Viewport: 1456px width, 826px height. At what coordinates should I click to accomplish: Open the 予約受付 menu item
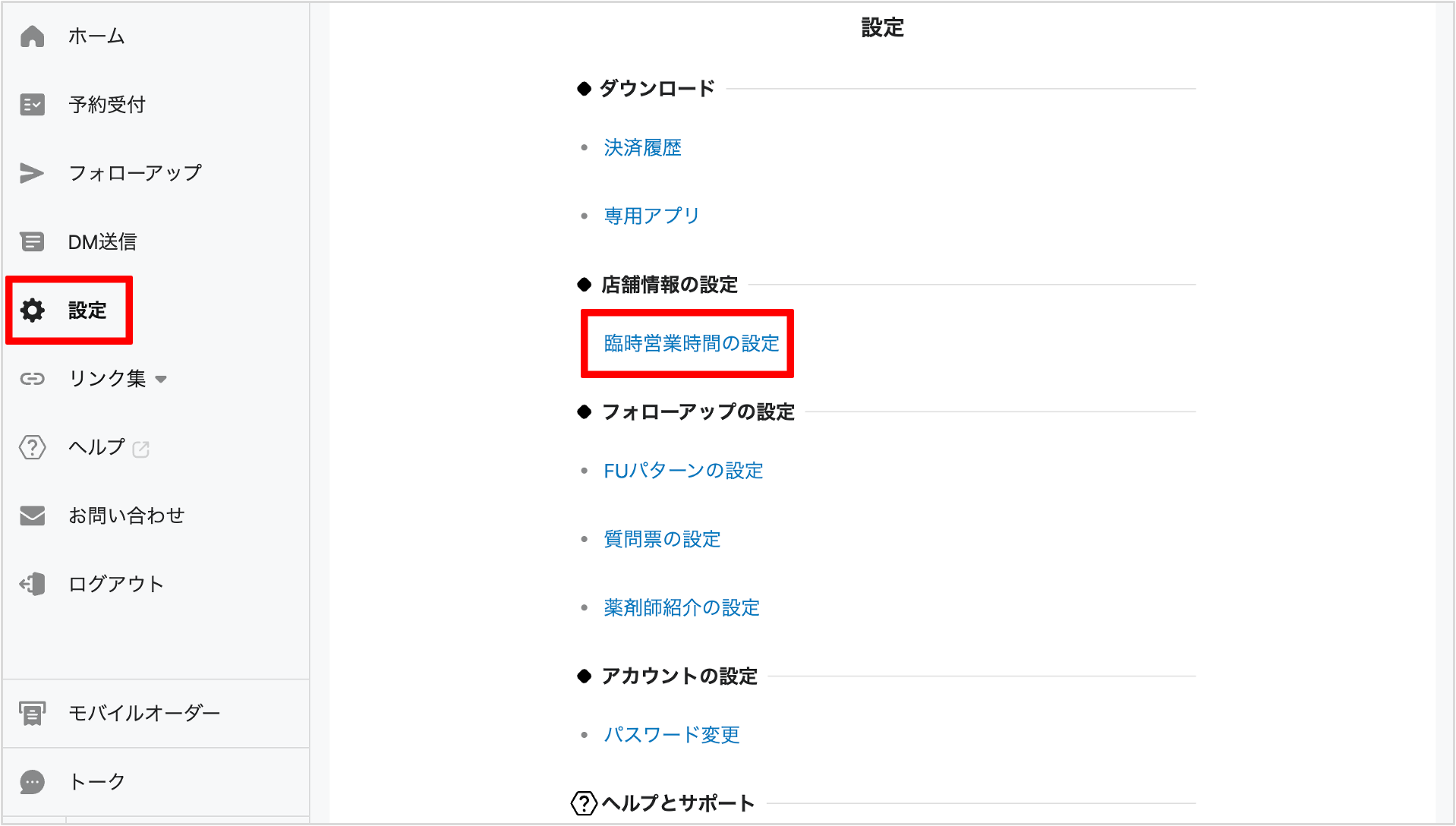click(x=106, y=105)
